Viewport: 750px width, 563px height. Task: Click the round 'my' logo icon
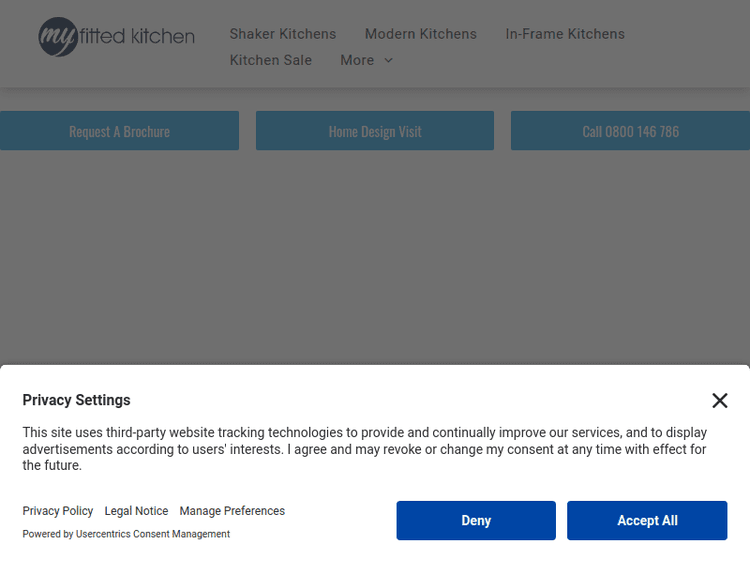tap(58, 37)
